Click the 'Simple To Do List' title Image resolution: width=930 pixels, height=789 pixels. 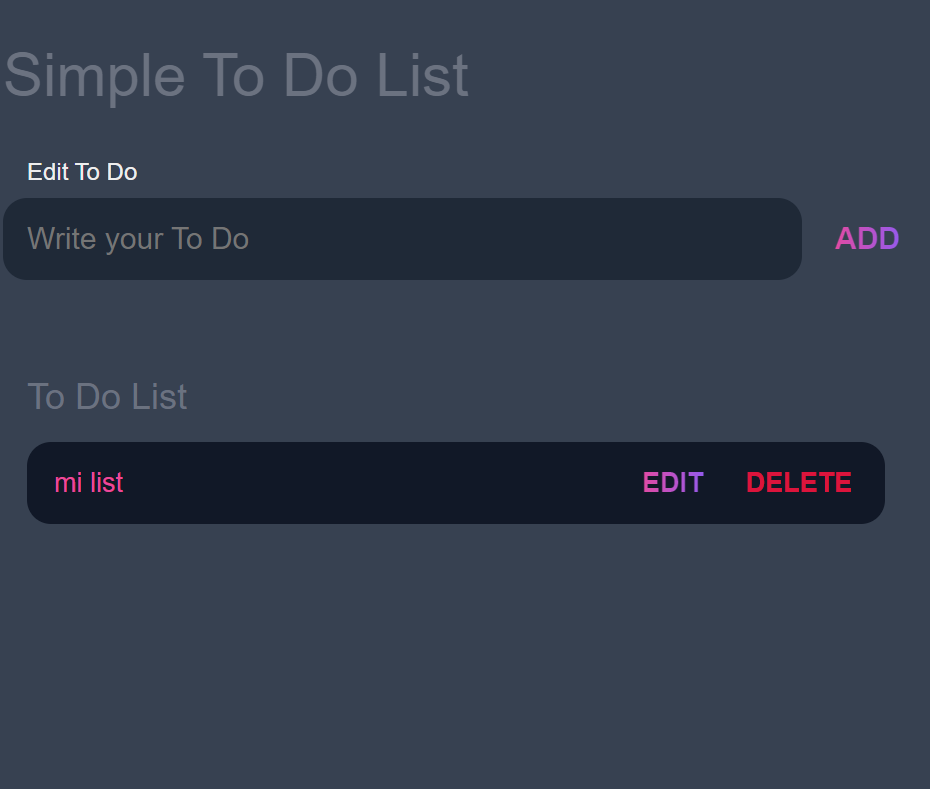(237, 75)
